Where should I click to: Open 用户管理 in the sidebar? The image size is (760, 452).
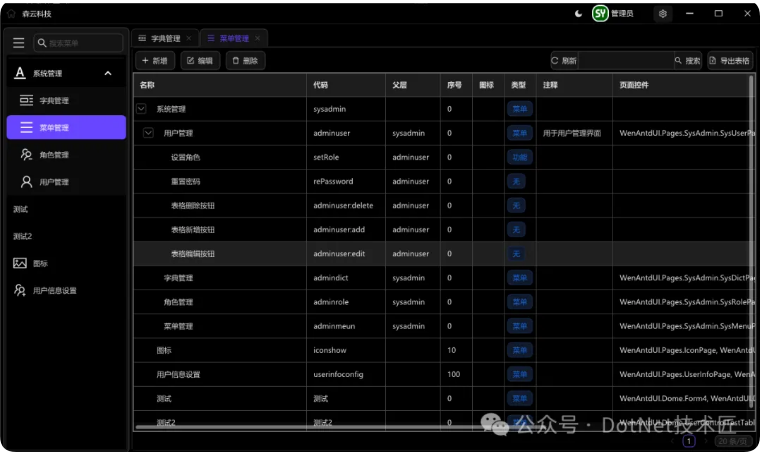[66, 182]
